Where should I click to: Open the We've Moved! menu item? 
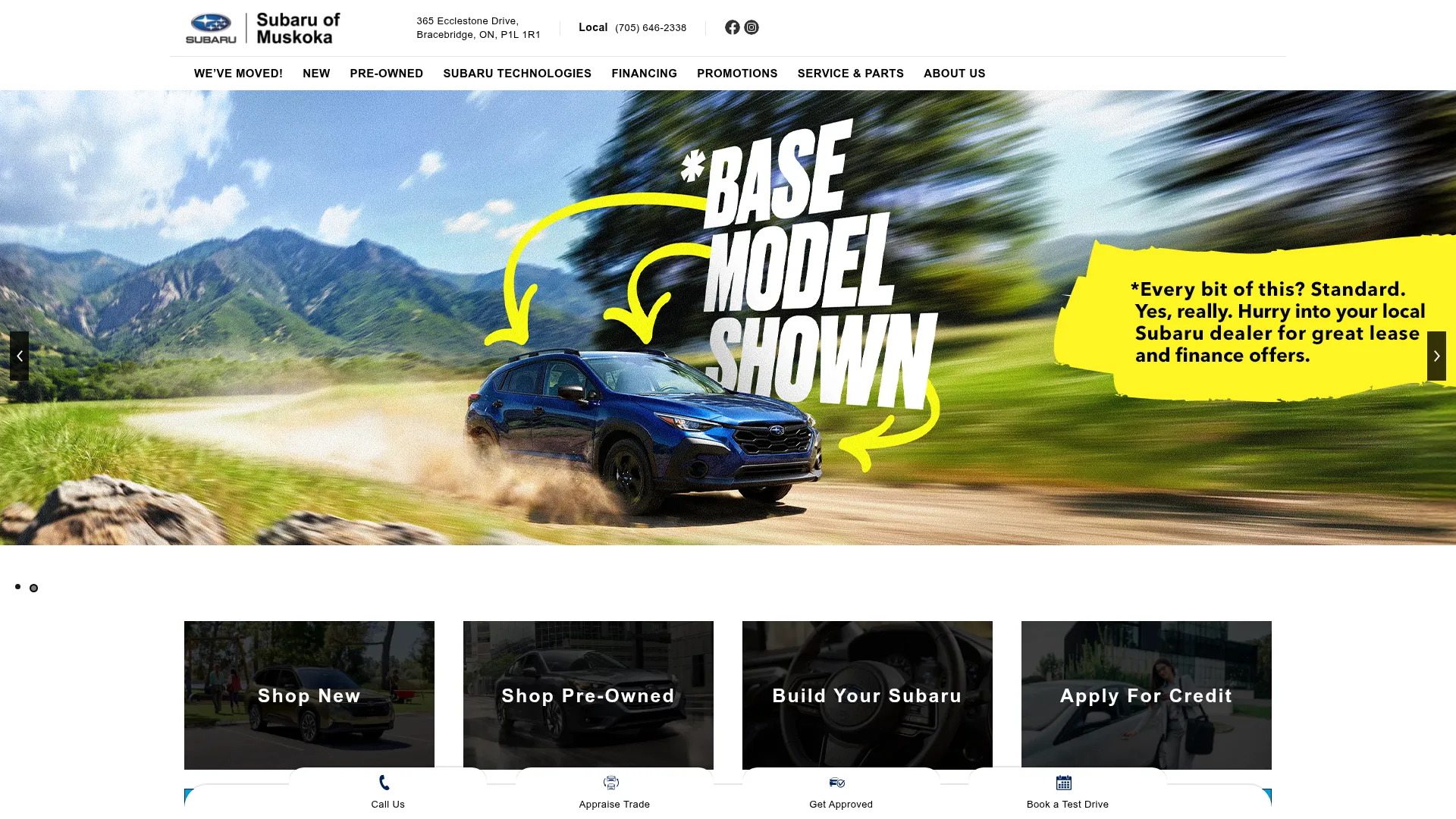click(238, 74)
